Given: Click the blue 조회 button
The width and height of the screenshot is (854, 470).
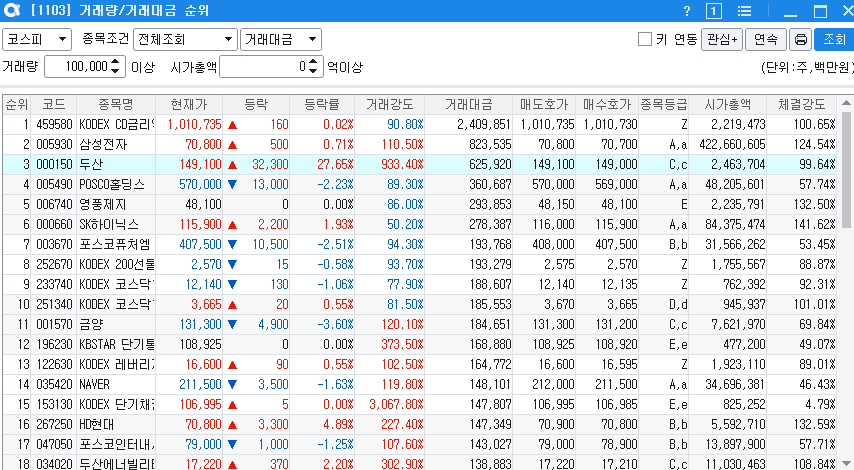Looking at the screenshot, I should click(x=834, y=39).
